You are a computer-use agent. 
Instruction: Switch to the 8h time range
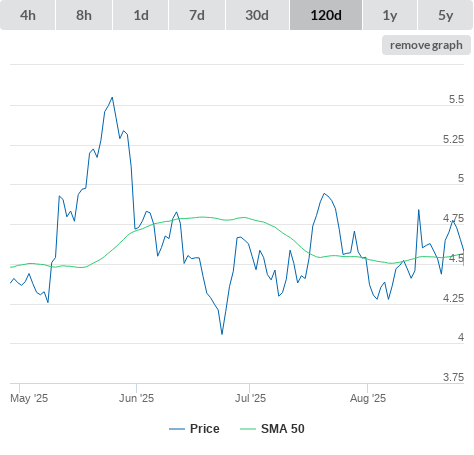(84, 15)
